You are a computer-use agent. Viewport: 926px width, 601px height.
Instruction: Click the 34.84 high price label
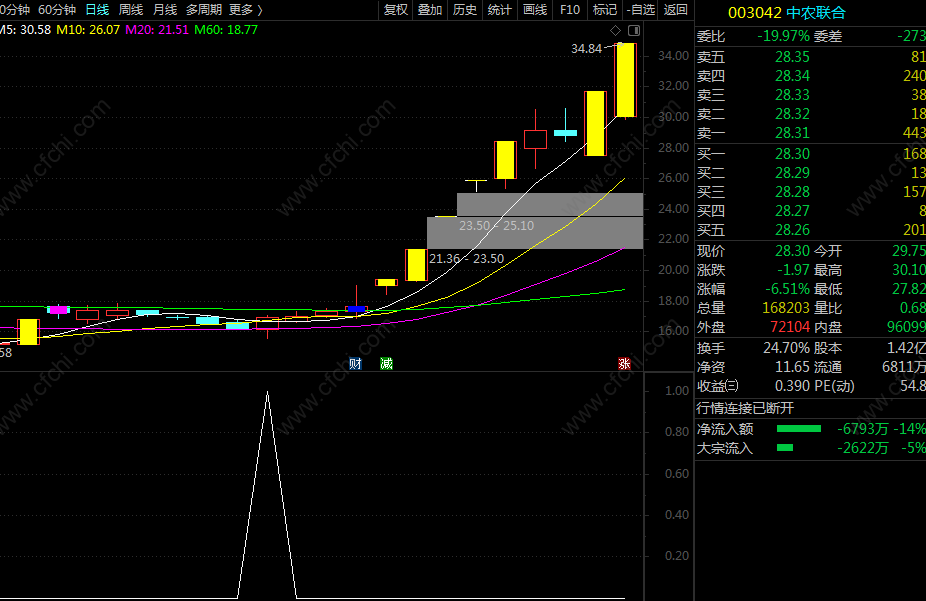pos(586,49)
